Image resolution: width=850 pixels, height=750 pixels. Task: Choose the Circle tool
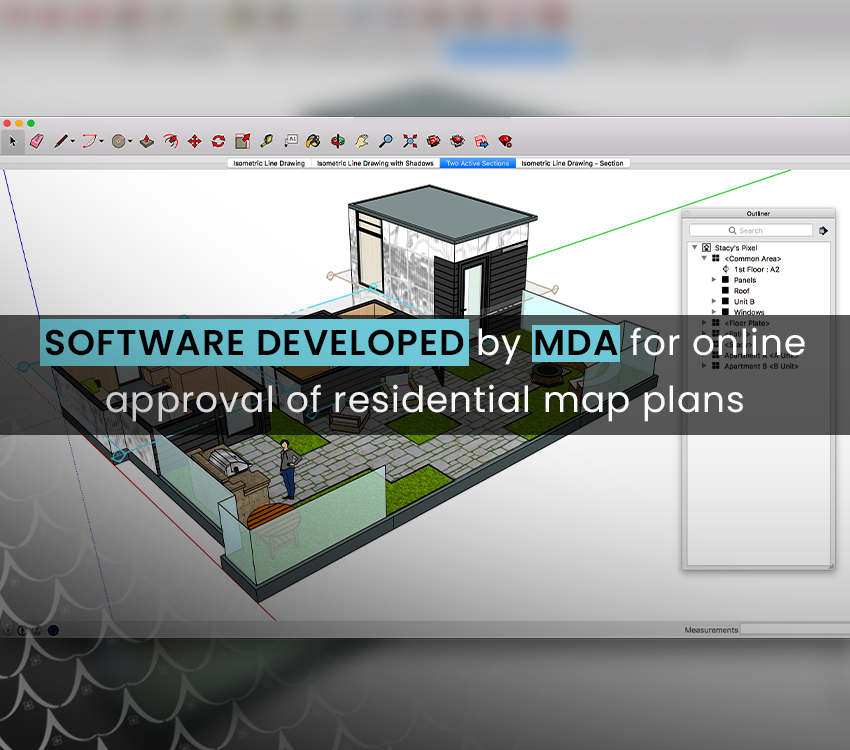pyautogui.click(x=119, y=141)
